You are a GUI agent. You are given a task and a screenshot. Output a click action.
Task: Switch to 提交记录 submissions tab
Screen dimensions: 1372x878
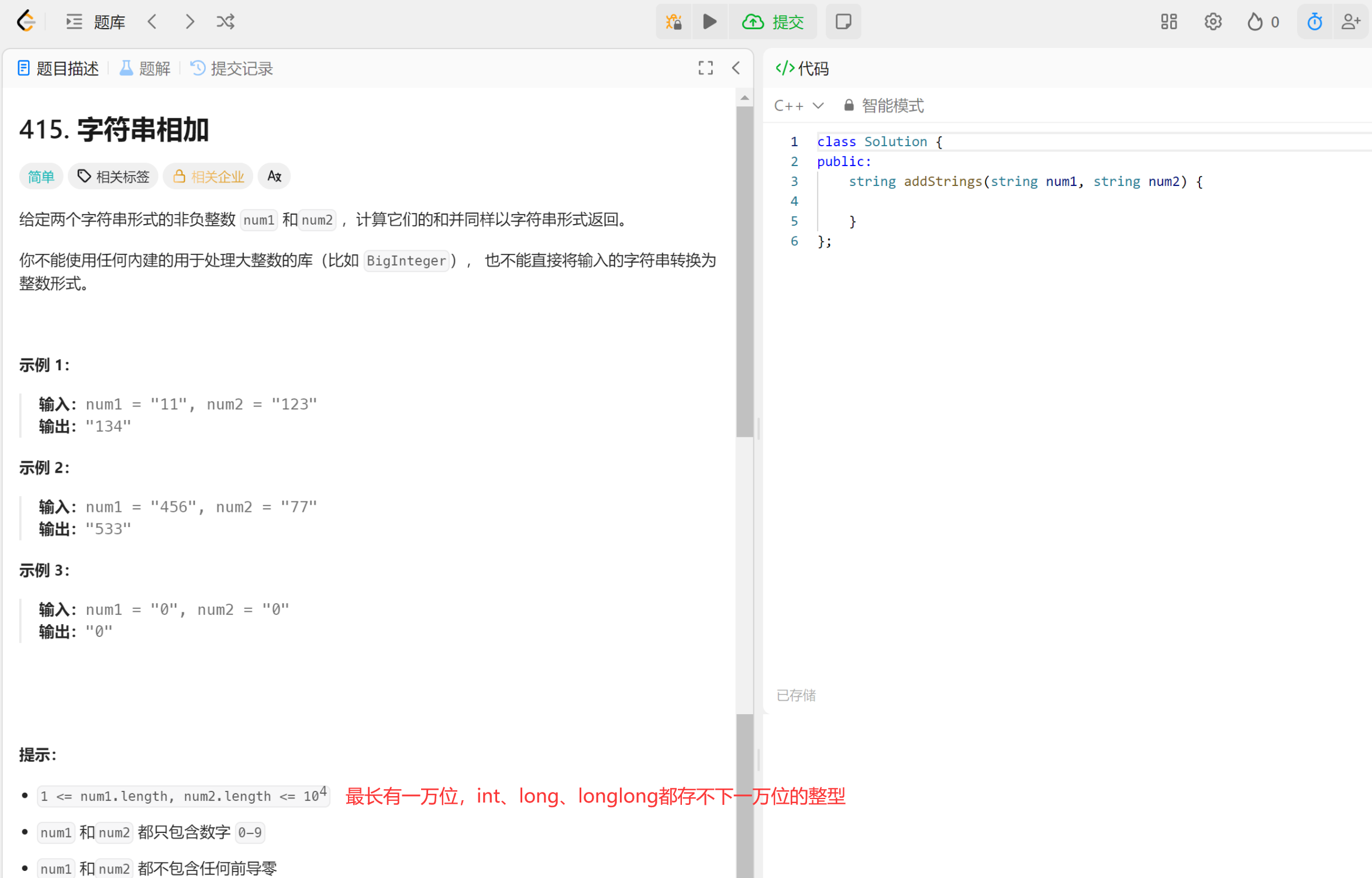click(232, 69)
